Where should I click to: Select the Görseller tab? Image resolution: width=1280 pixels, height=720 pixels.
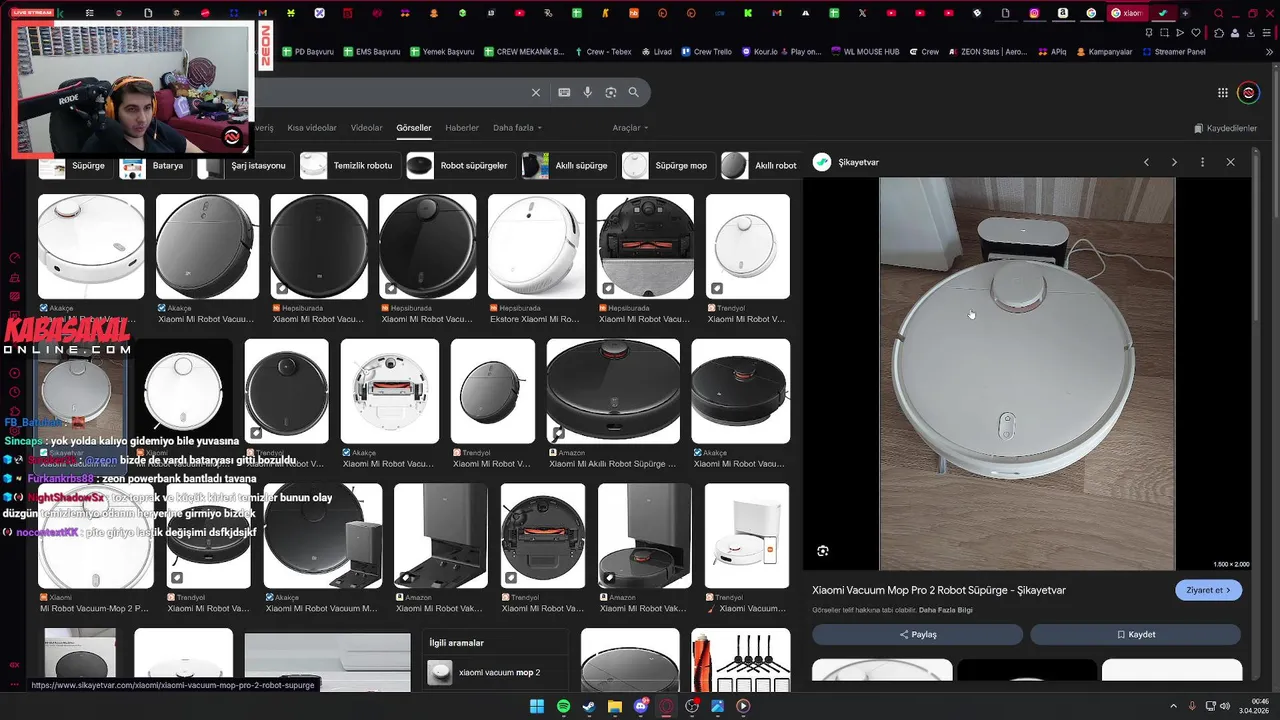(x=414, y=128)
